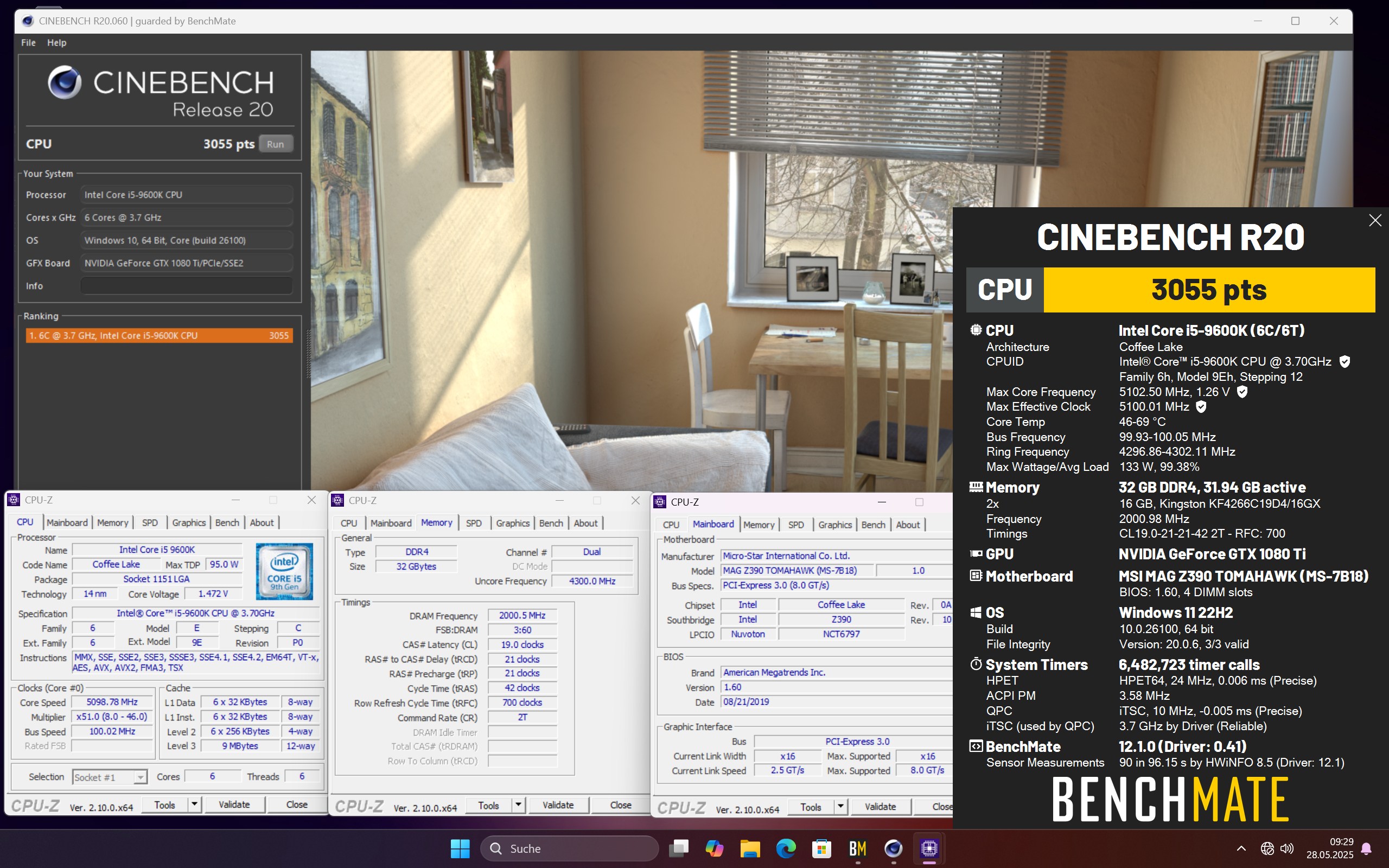Screen dimensions: 1389x868
Task: Click verified shield next to CPUID value
Action: pyautogui.click(x=1344, y=362)
